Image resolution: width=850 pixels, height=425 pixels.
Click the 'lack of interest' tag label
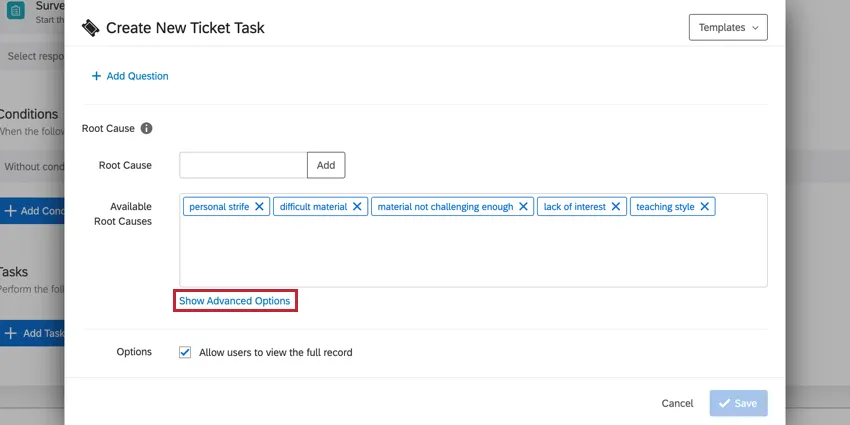pyautogui.click(x=574, y=207)
